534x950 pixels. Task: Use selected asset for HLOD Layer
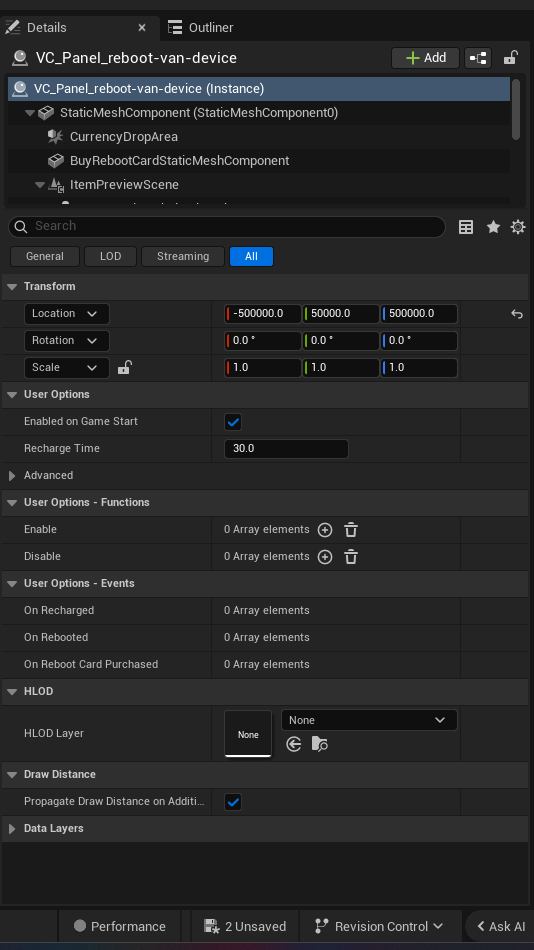coord(294,744)
